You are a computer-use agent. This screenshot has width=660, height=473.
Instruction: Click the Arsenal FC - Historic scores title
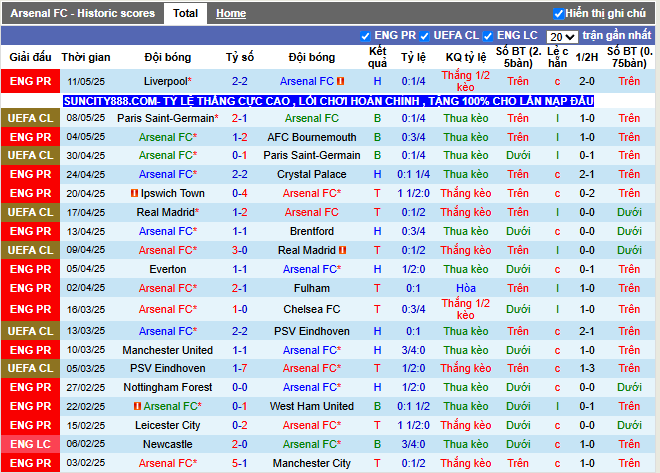[x=82, y=13]
